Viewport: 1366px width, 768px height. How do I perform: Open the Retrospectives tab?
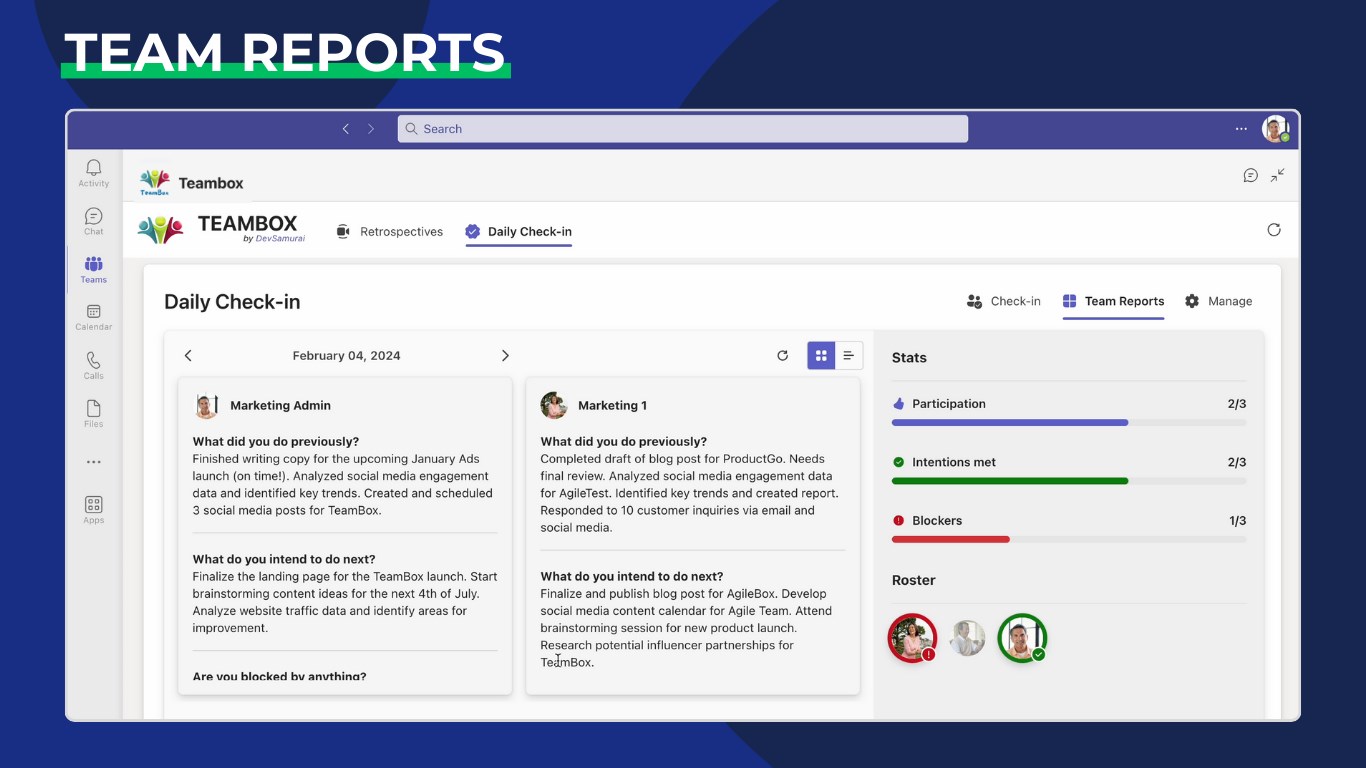tap(390, 231)
